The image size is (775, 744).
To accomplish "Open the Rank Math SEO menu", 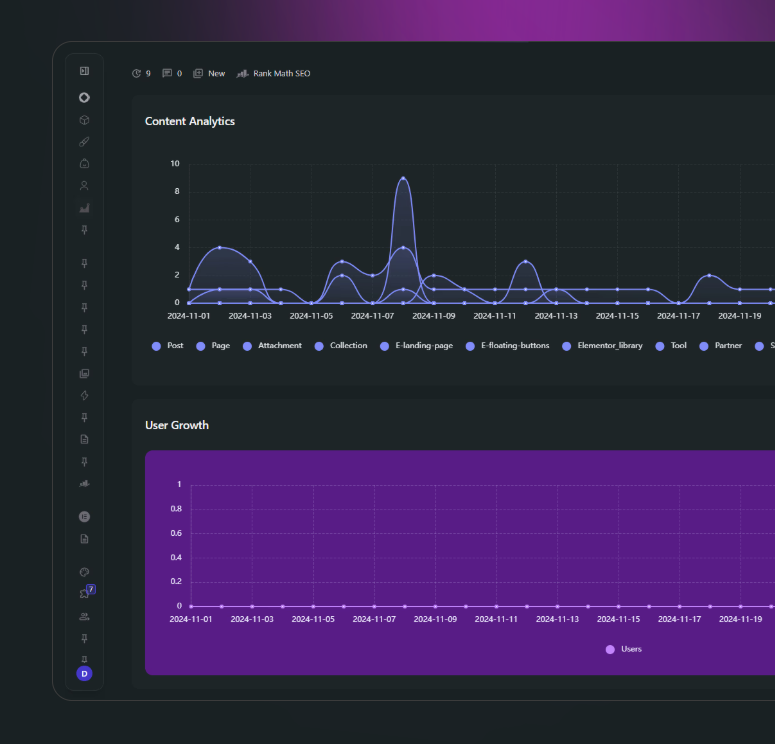I will pos(273,73).
